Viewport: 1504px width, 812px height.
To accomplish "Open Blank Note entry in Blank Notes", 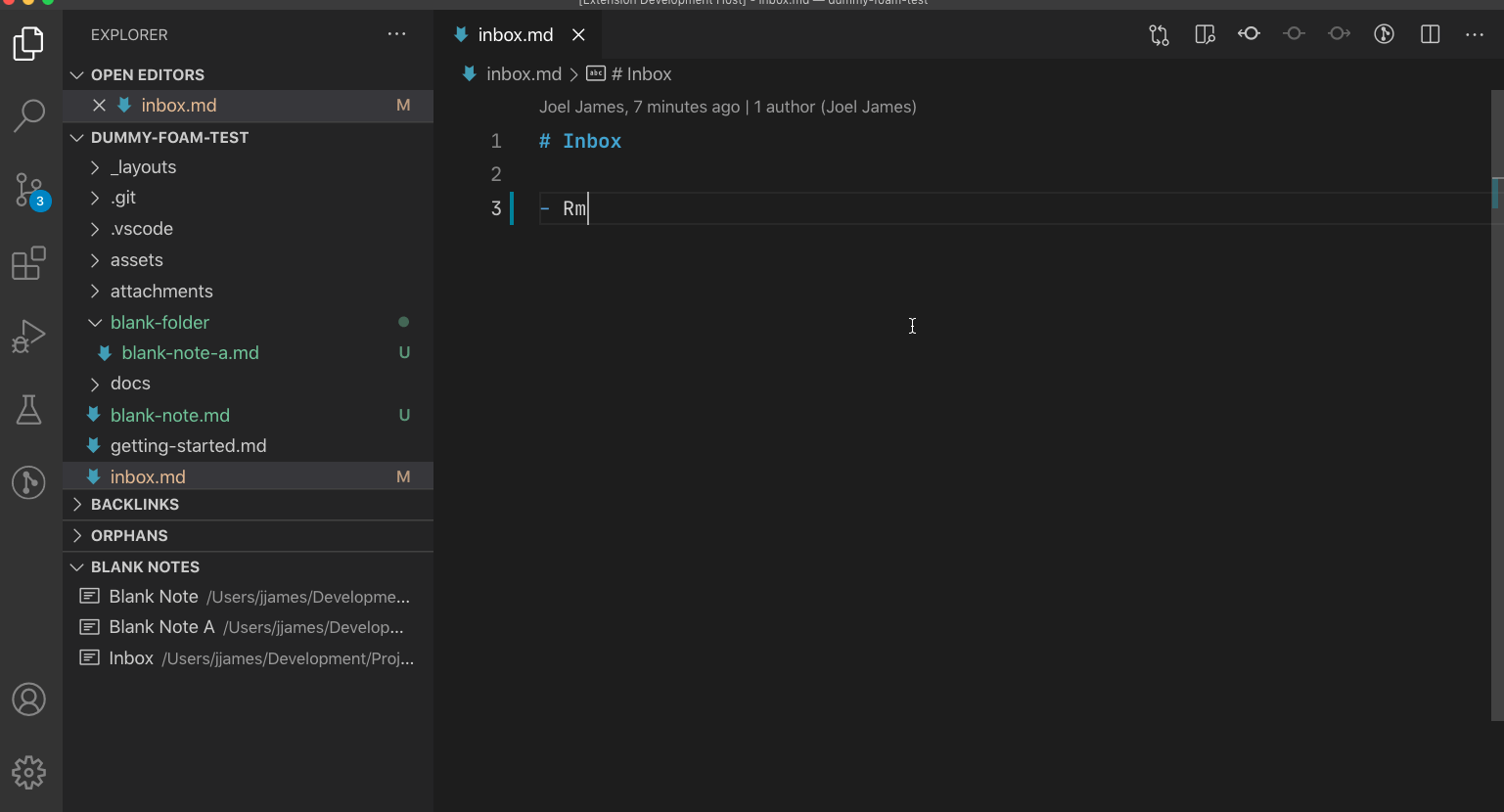I will pos(249,597).
